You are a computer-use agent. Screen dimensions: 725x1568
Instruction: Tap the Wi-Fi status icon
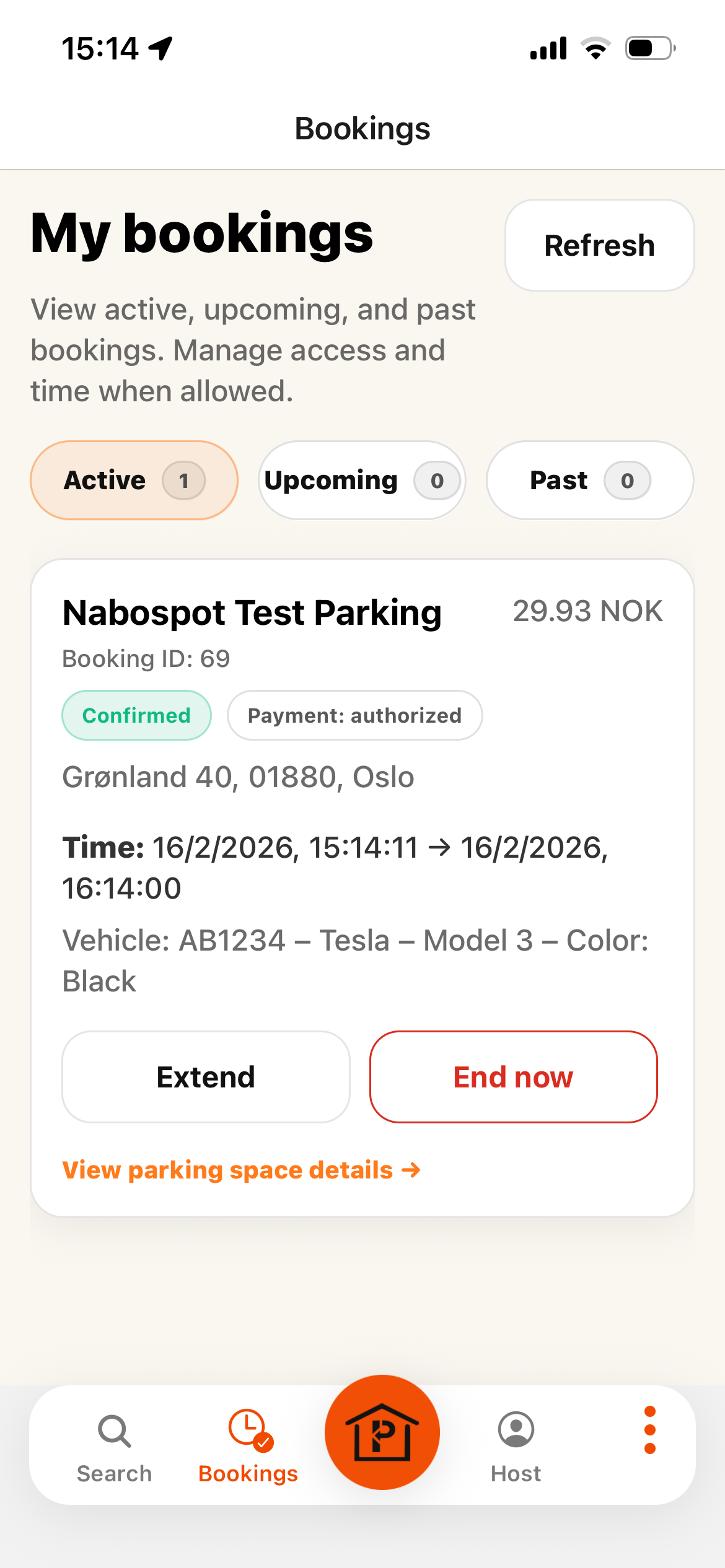click(595, 48)
